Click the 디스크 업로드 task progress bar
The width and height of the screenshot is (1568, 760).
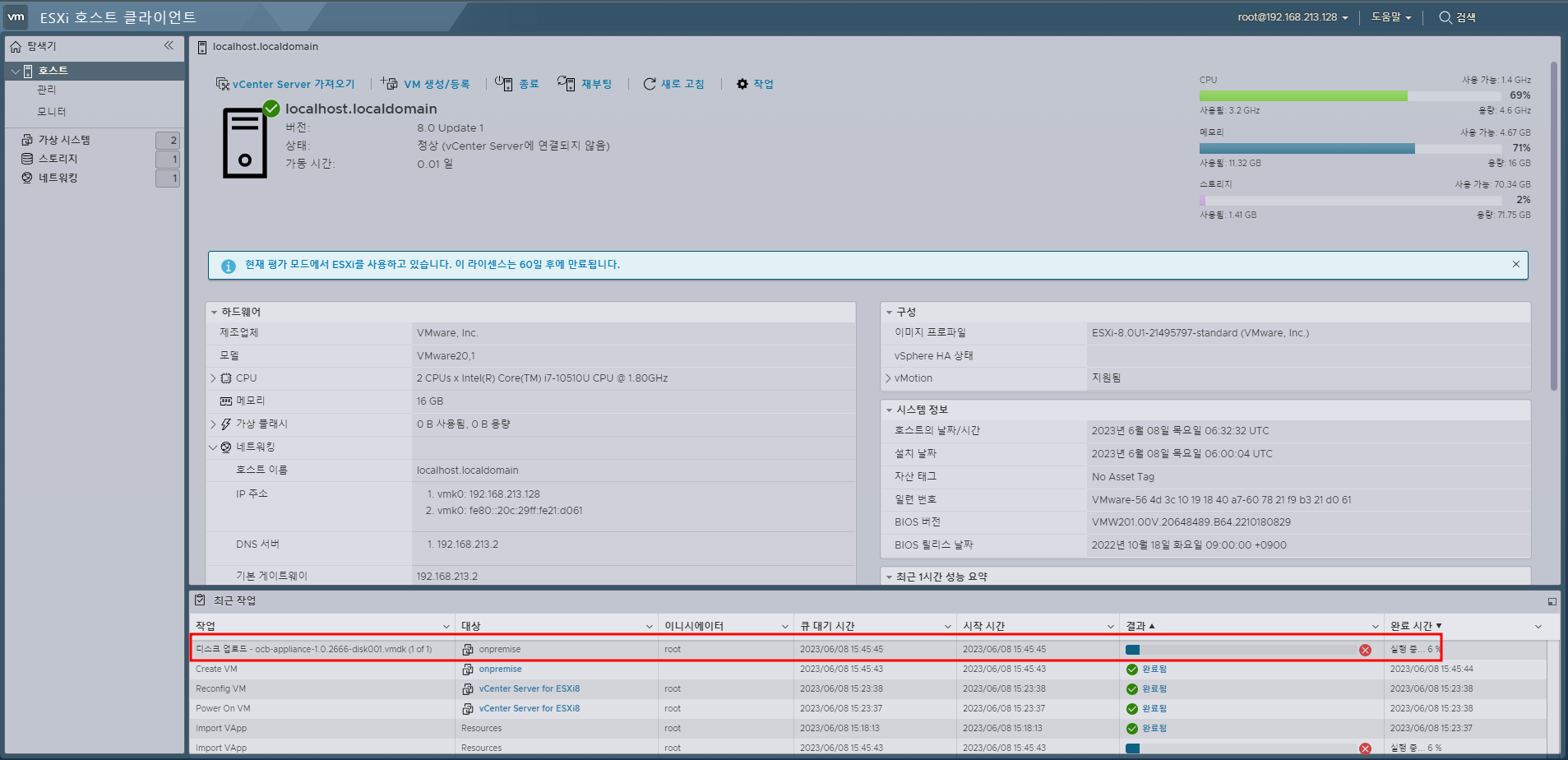tap(1241, 650)
